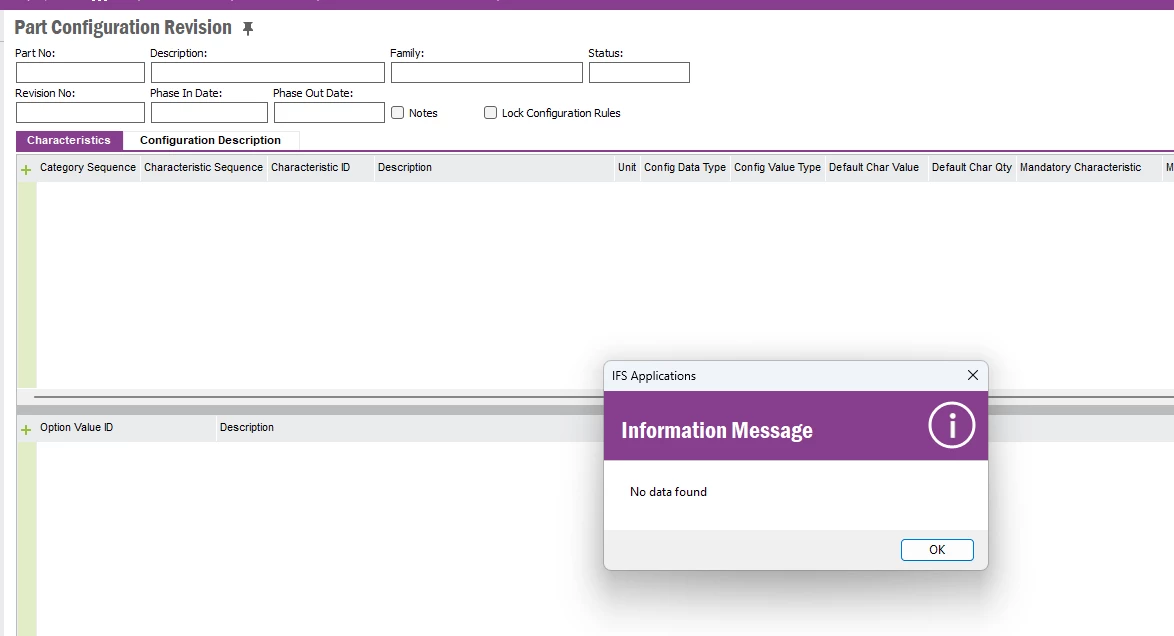Click the pin icon beside Part Configuration Revision

point(248,28)
